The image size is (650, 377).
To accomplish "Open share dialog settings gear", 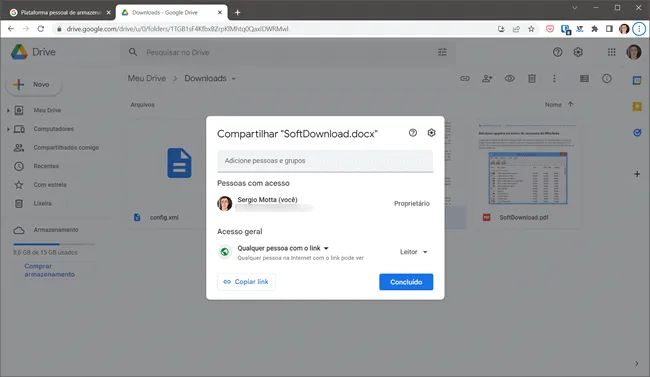I will tap(431, 133).
